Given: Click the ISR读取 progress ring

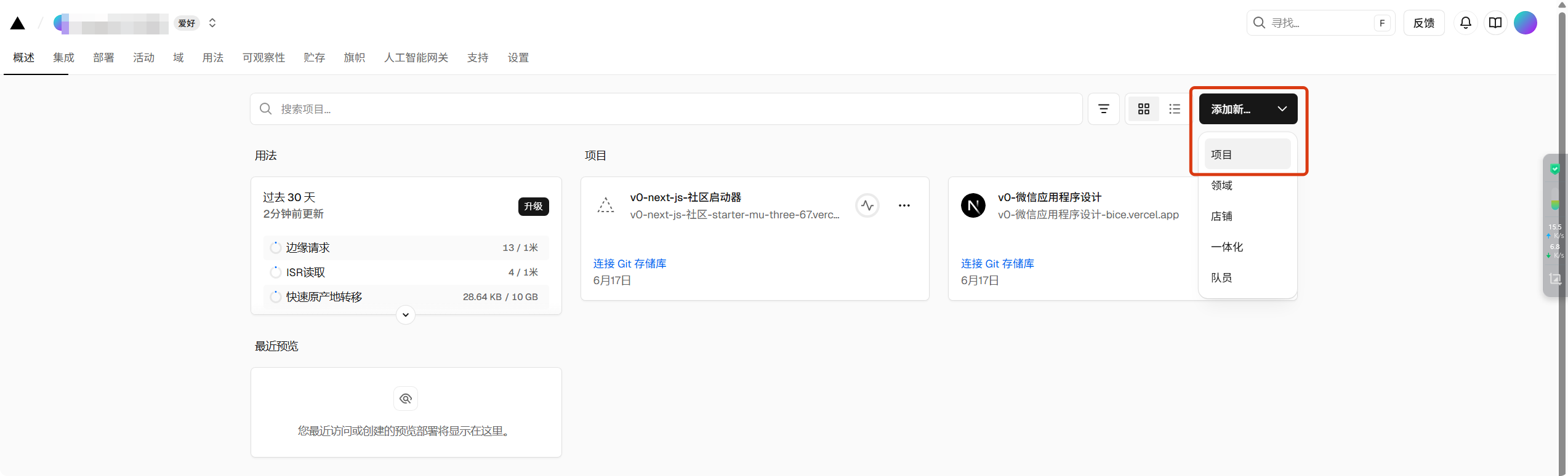Looking at the screenshot, I should [x=276, y=272].
